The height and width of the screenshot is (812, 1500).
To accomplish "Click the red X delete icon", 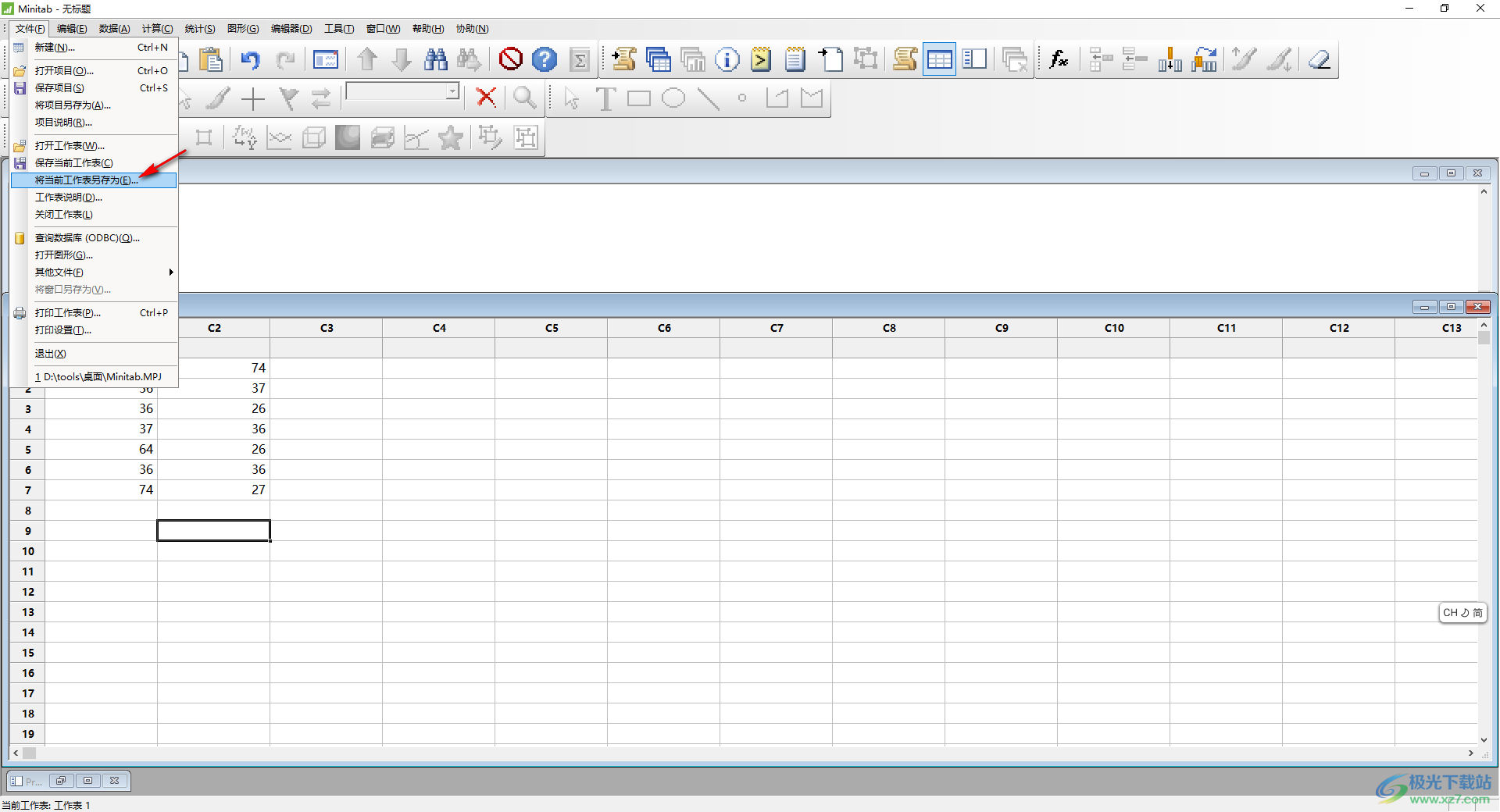I will coord(486,98).
